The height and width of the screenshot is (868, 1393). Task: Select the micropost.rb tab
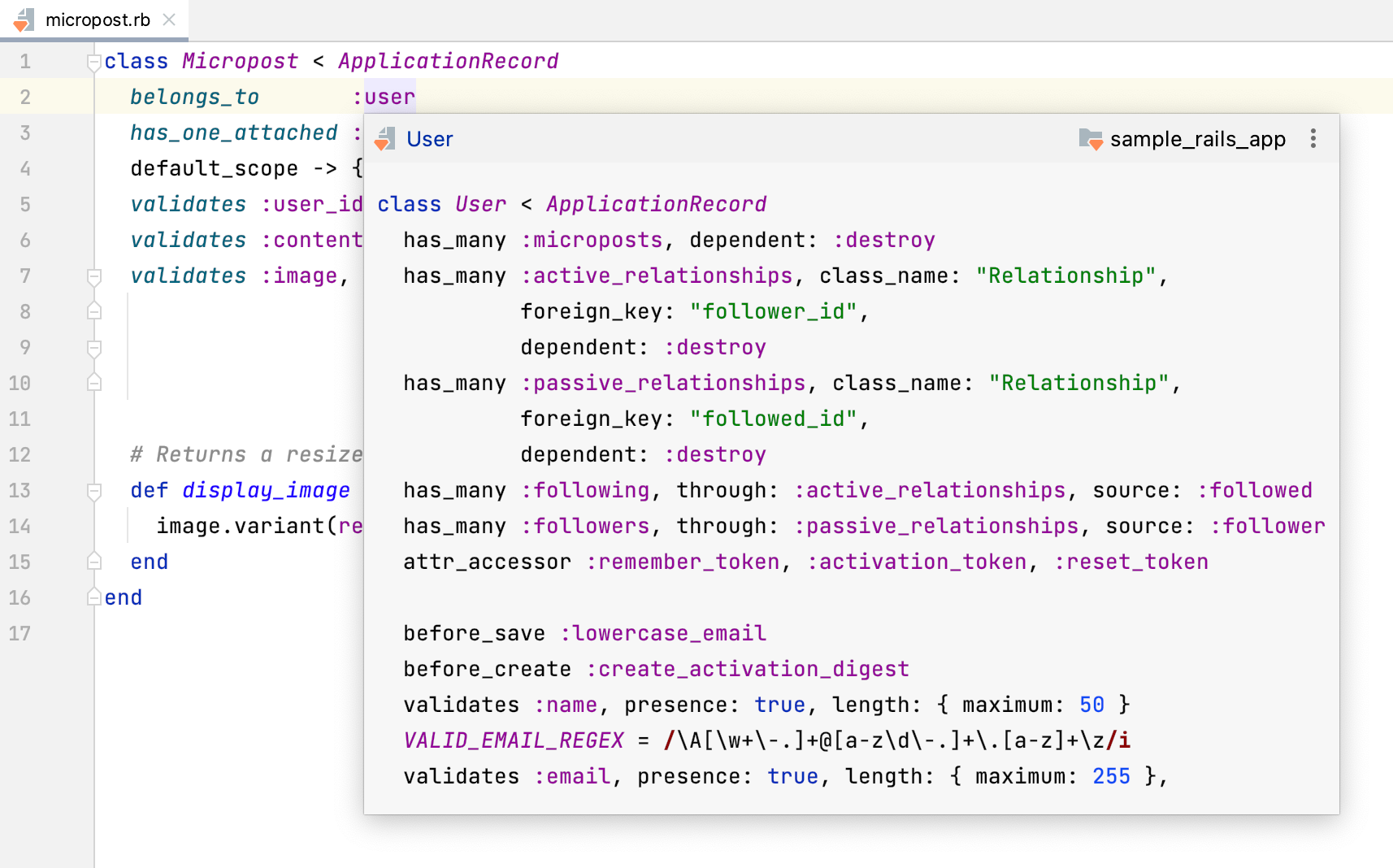tap(98, 20)
